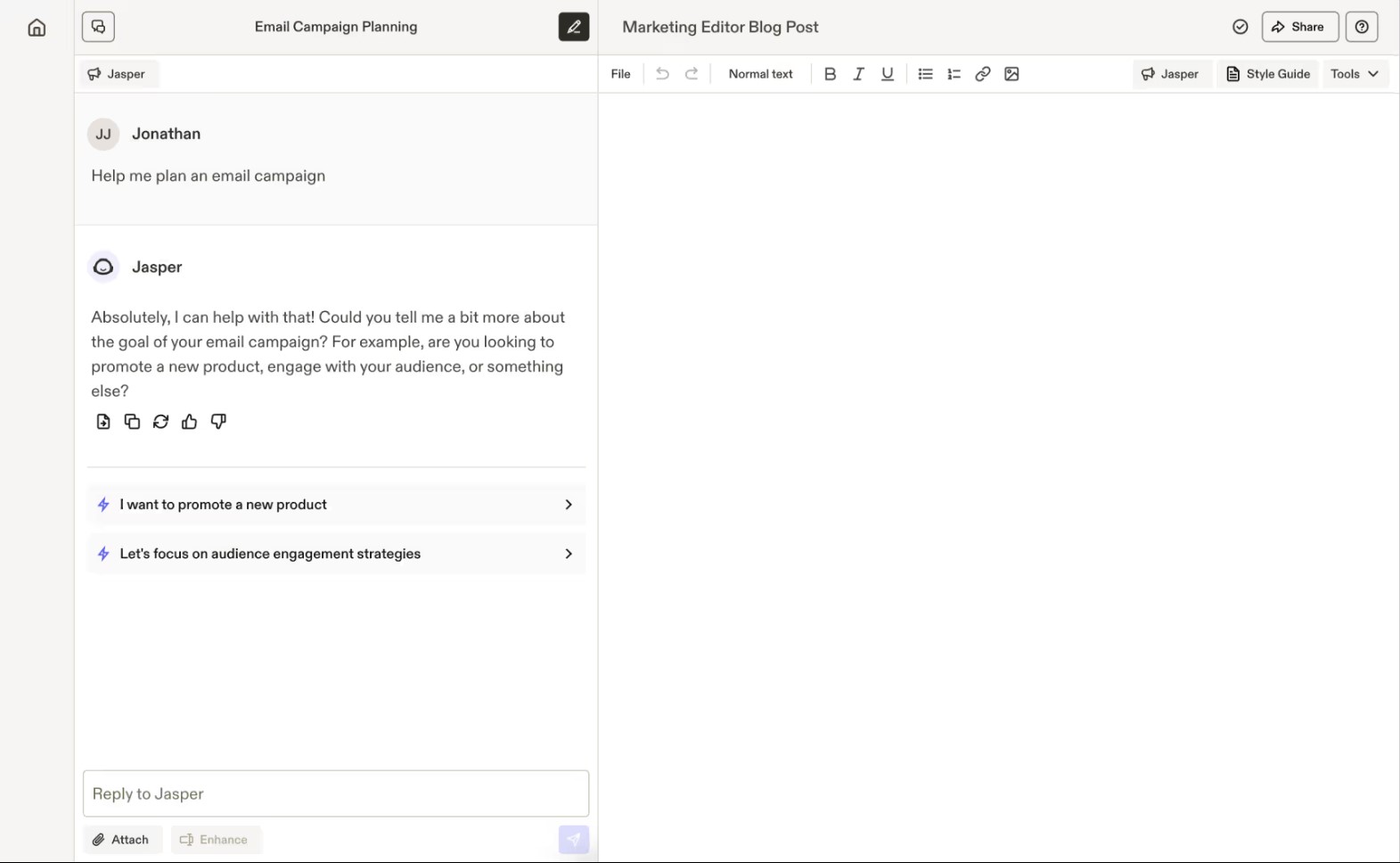Click the 'Help me plan an email campaign' message
1400x863 pixels.
pyautogui.click(x=209, y=176)
